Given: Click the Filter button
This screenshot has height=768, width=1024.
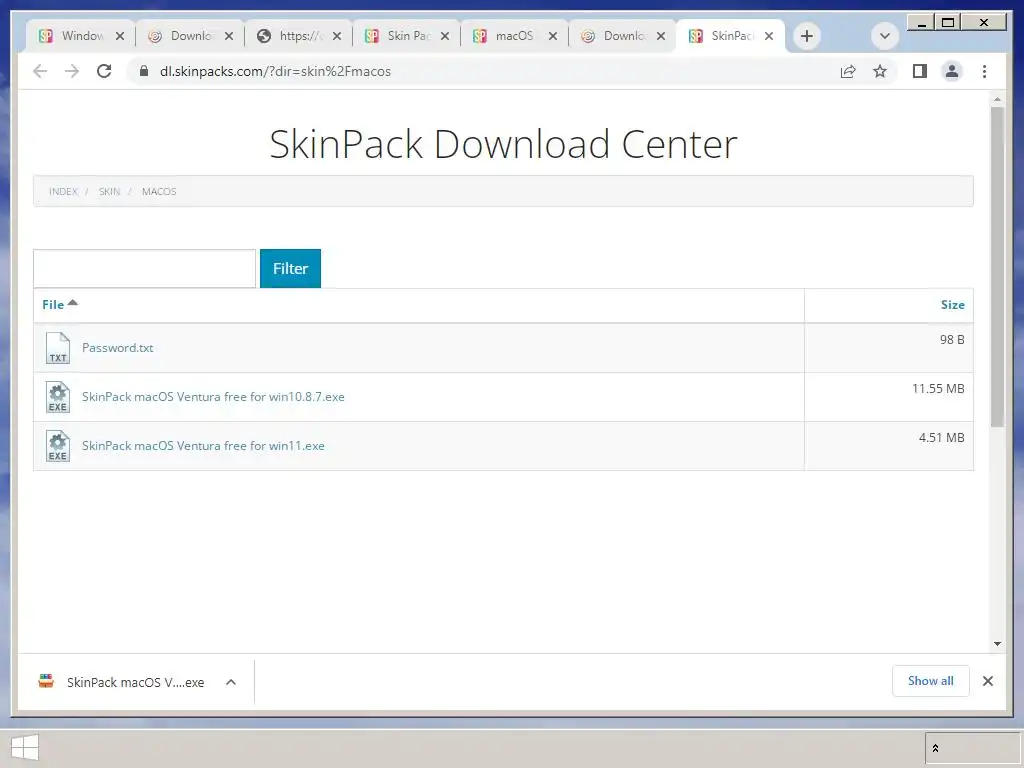Looking at the screenshot, I should click(290, 268).
